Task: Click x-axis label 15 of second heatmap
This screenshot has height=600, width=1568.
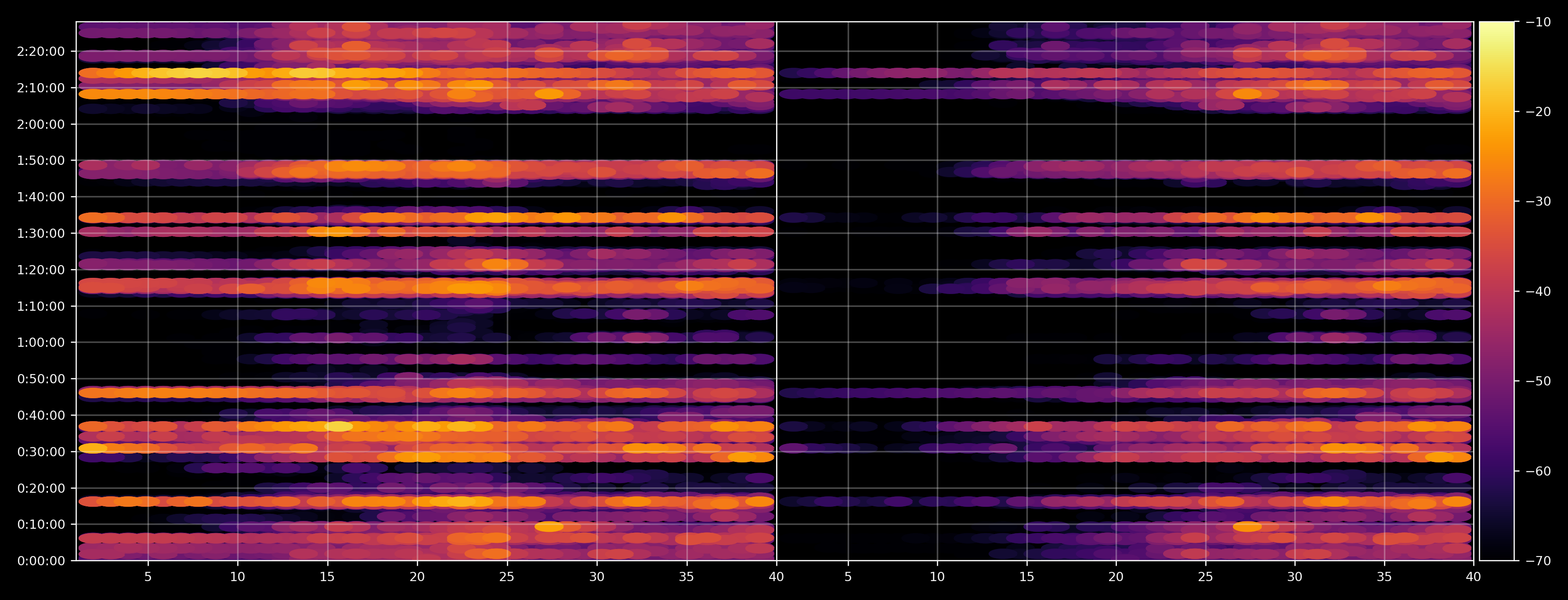Action: [x=1027, y=577]
